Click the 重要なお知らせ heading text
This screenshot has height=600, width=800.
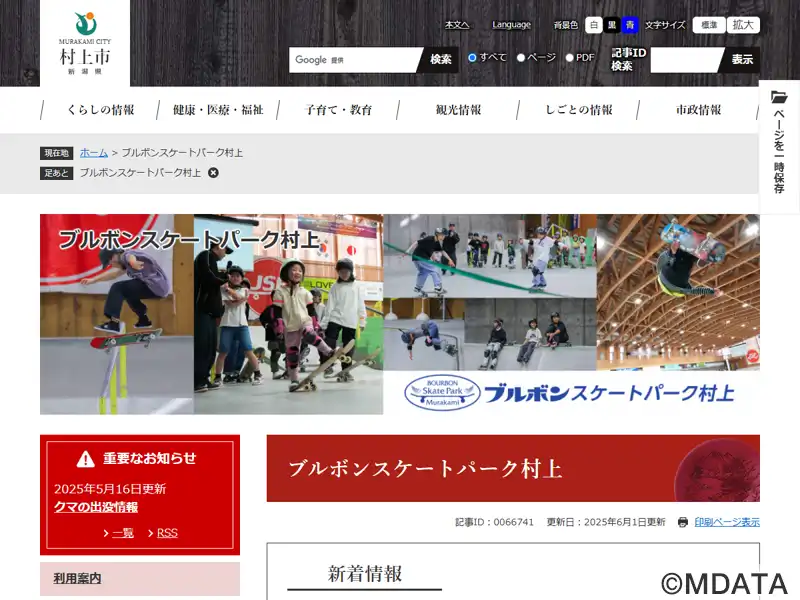pyautogui.click(x=149, y=458)
